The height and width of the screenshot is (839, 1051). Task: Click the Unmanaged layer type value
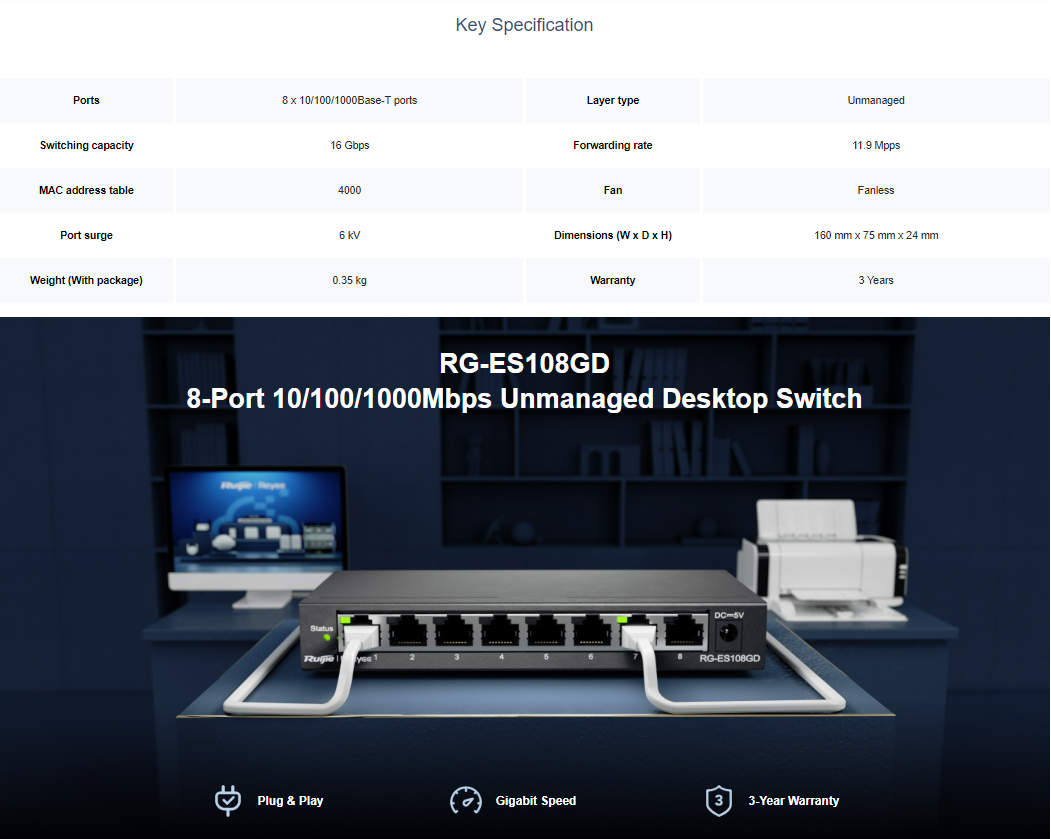coord(876,100)
